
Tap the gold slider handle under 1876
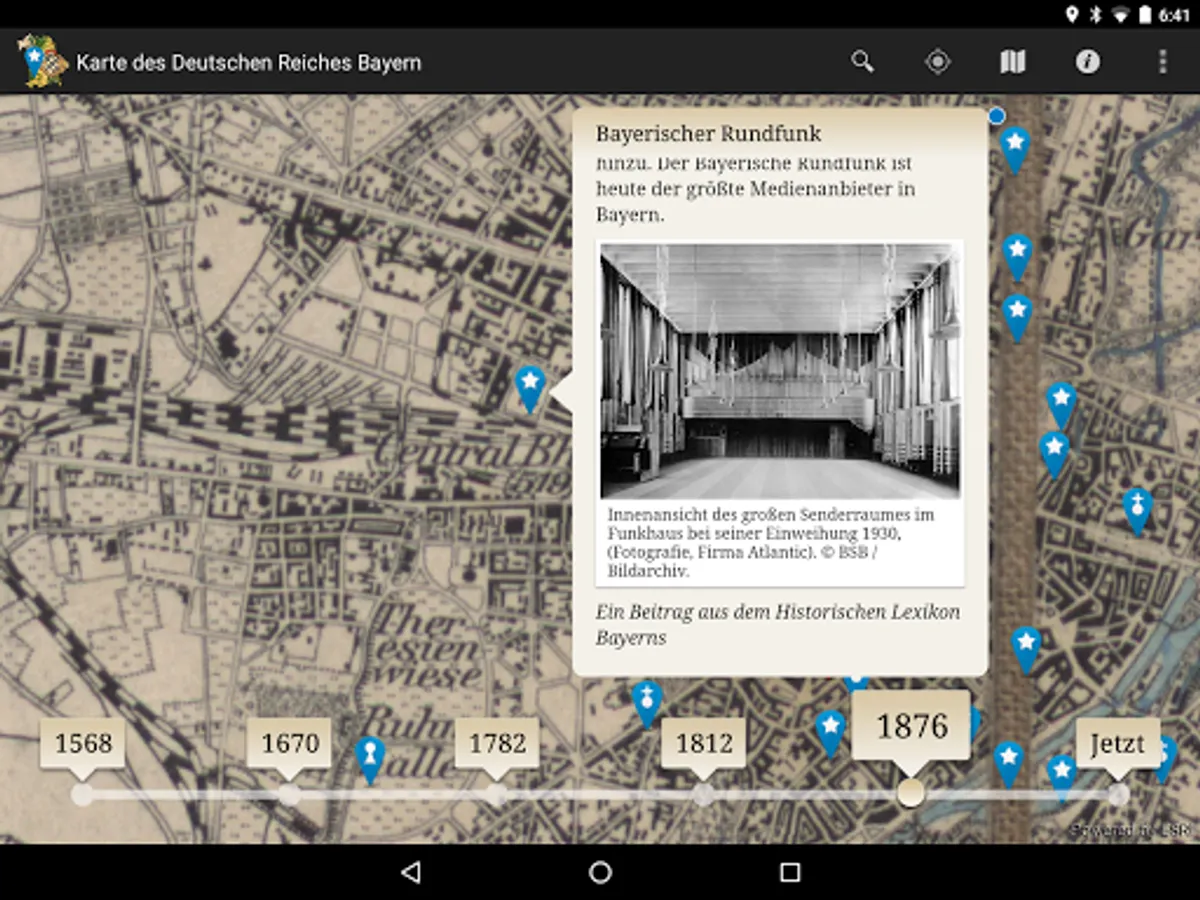pos(911,794)
